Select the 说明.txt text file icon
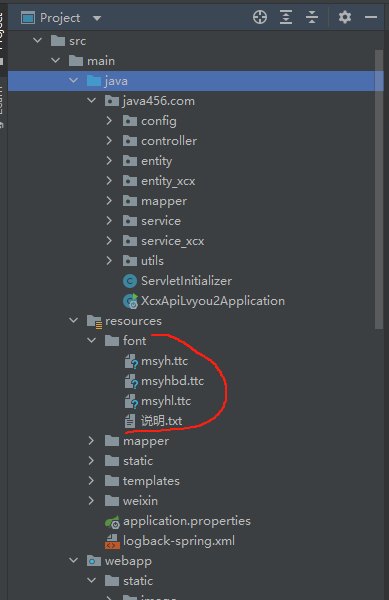389x600 pixels. (x=130, y=421)
